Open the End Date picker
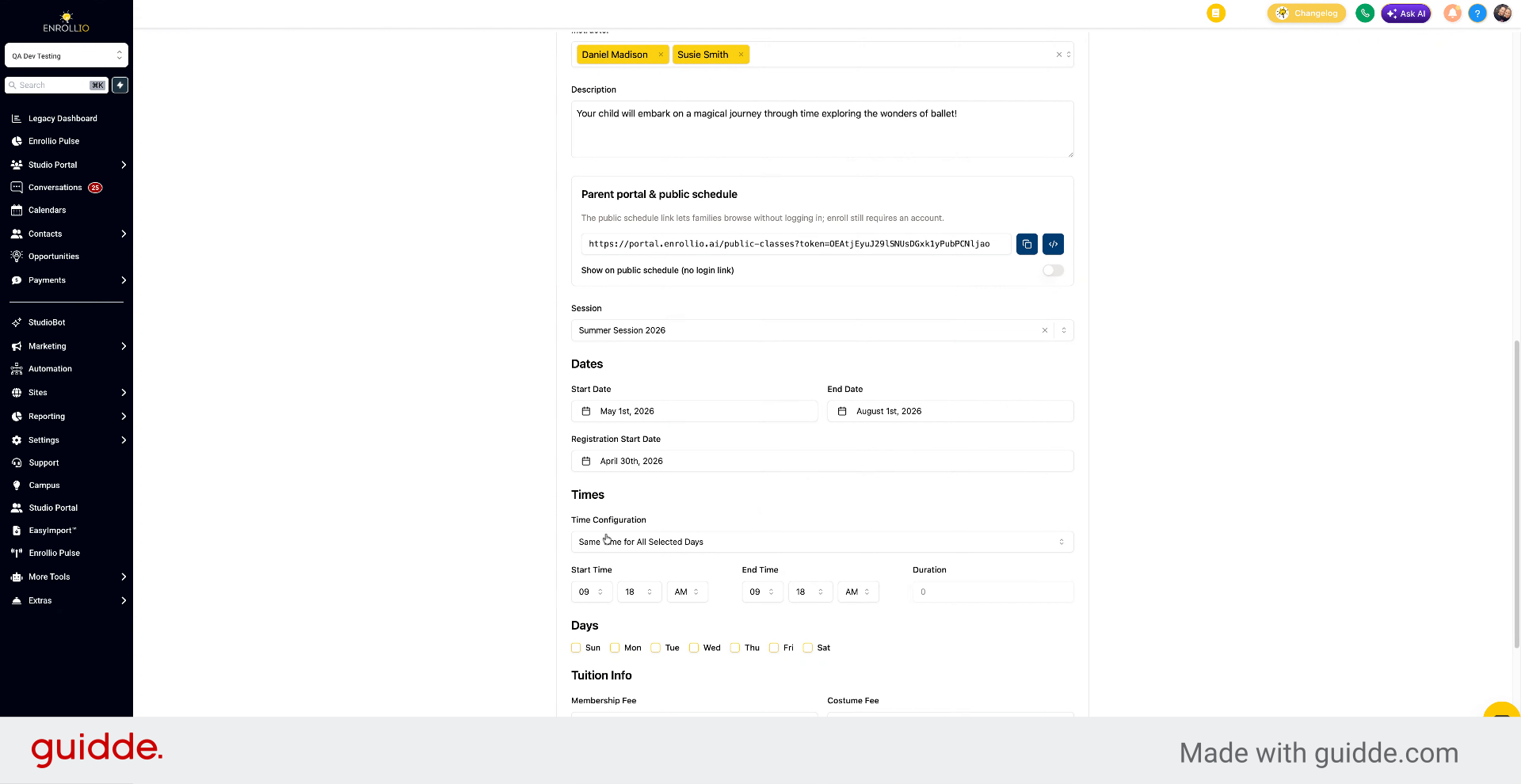 click(x=951, y=411)
